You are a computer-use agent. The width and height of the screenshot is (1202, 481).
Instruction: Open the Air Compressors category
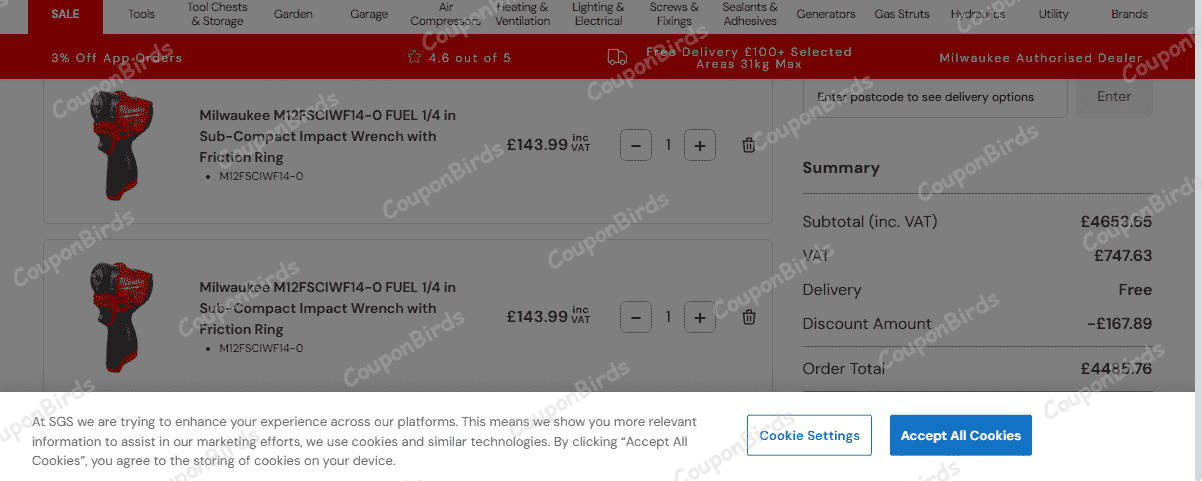pos(446,14)
